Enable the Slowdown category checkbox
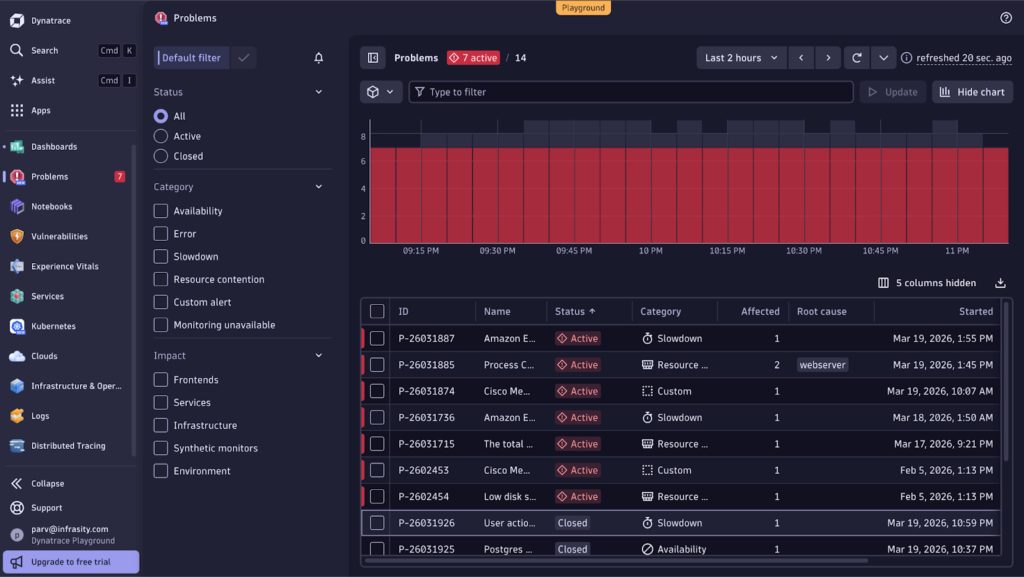The height and width of the screenshot is (577, 1024). 160,256
